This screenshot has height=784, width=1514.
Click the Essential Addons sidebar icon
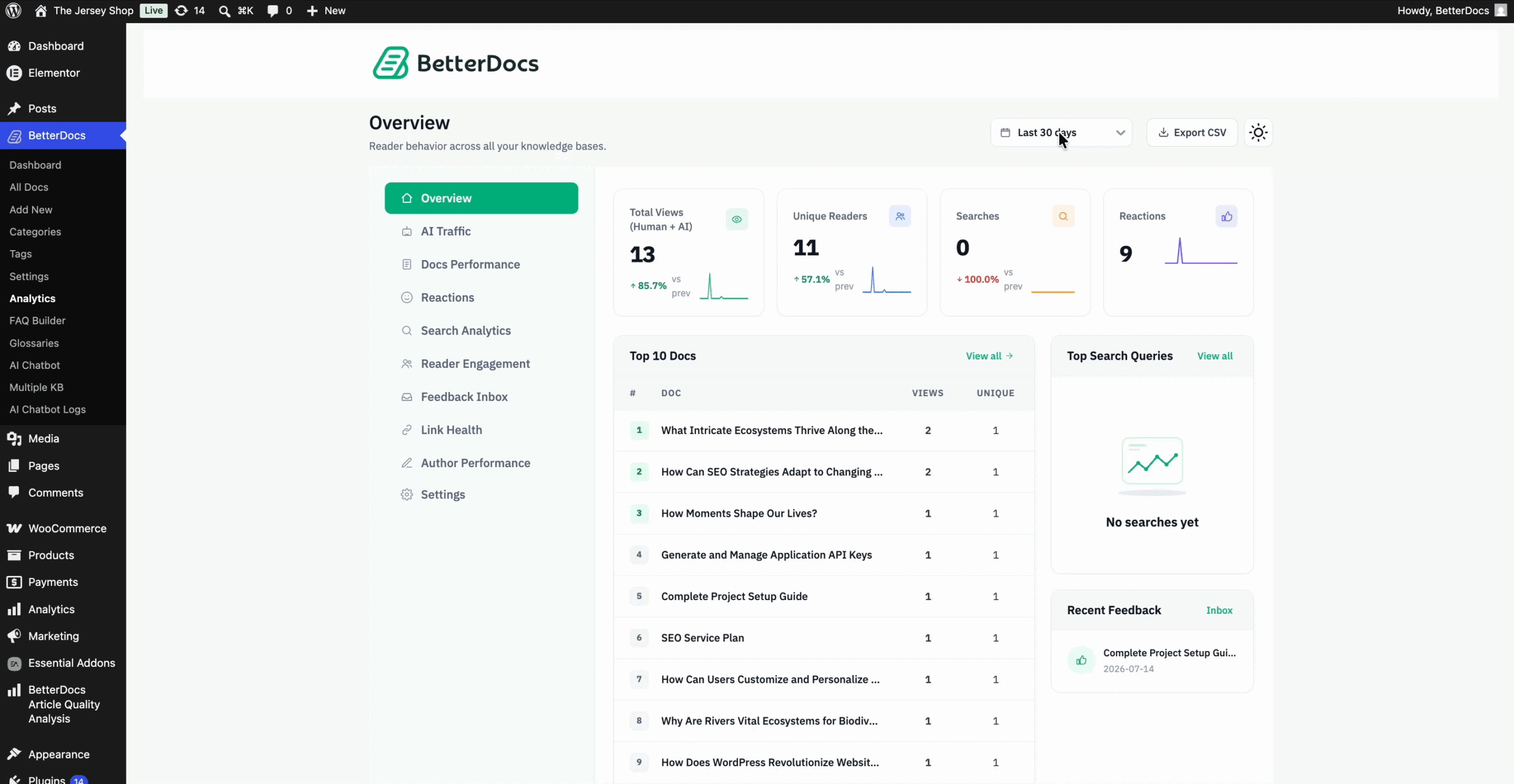(x=14, y=663)
